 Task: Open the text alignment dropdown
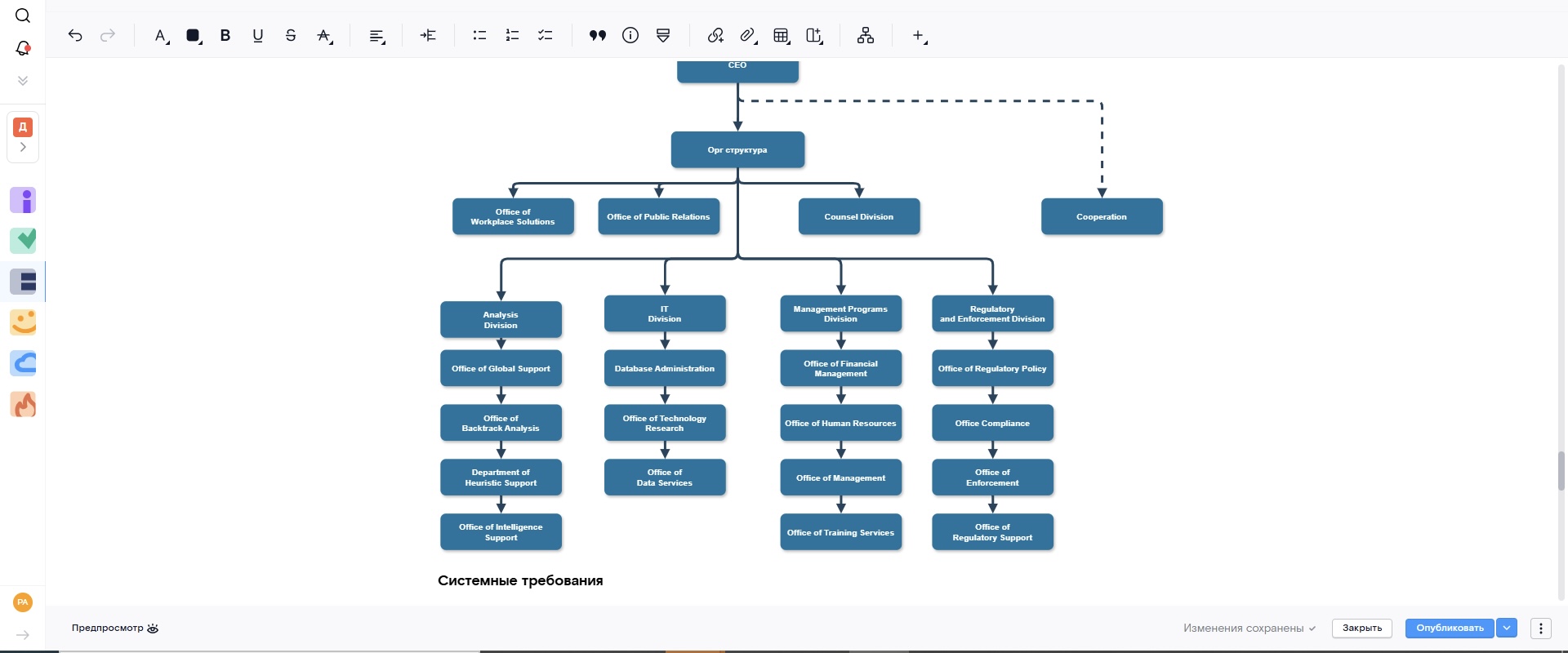pyautogui.click(x=376, y=36)
